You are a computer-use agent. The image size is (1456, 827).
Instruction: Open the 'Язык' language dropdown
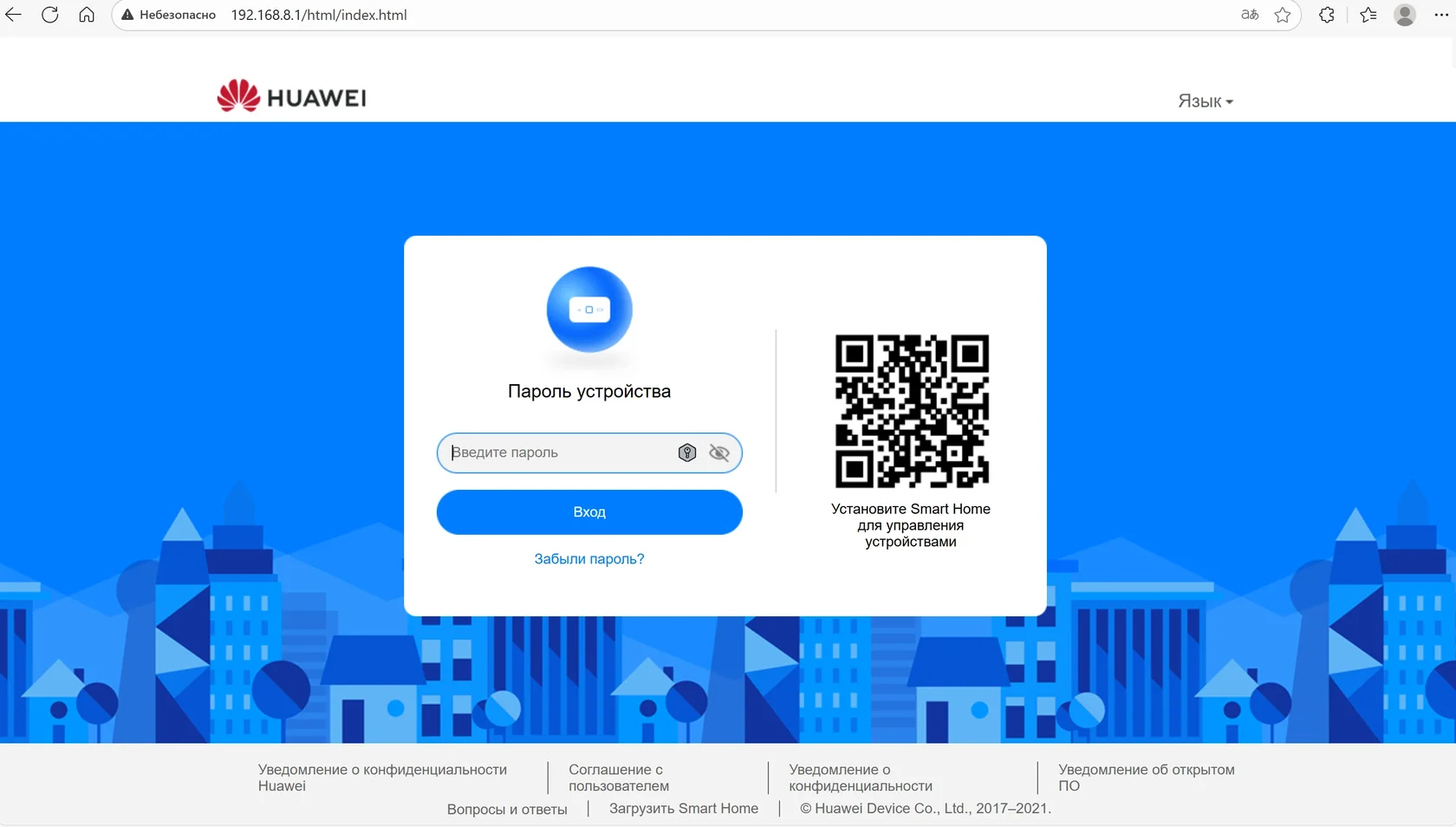1206,101
